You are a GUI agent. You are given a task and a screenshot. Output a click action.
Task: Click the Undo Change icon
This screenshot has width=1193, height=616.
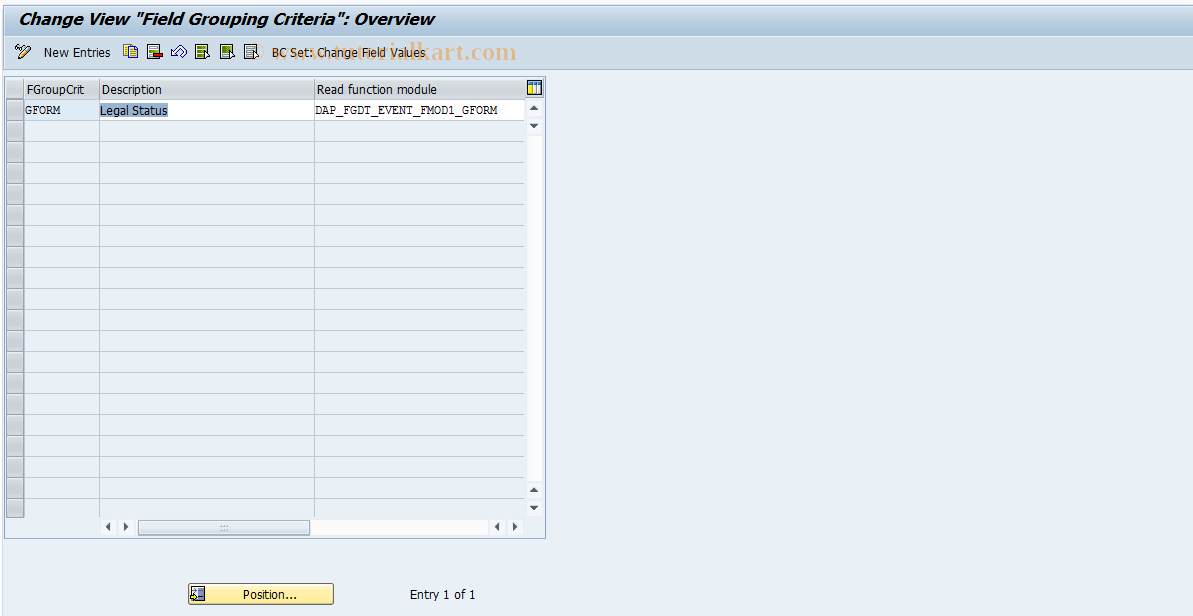click(x=179, y=52)
